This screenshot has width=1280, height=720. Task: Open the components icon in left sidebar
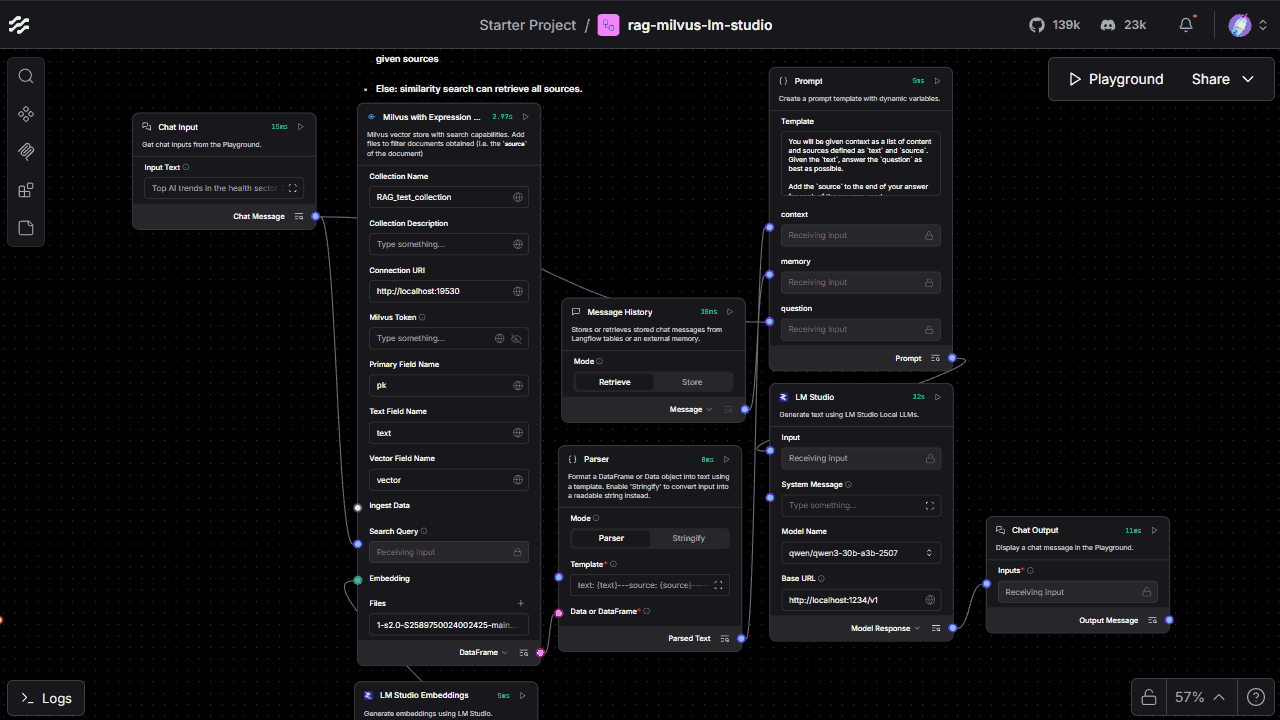26,114
